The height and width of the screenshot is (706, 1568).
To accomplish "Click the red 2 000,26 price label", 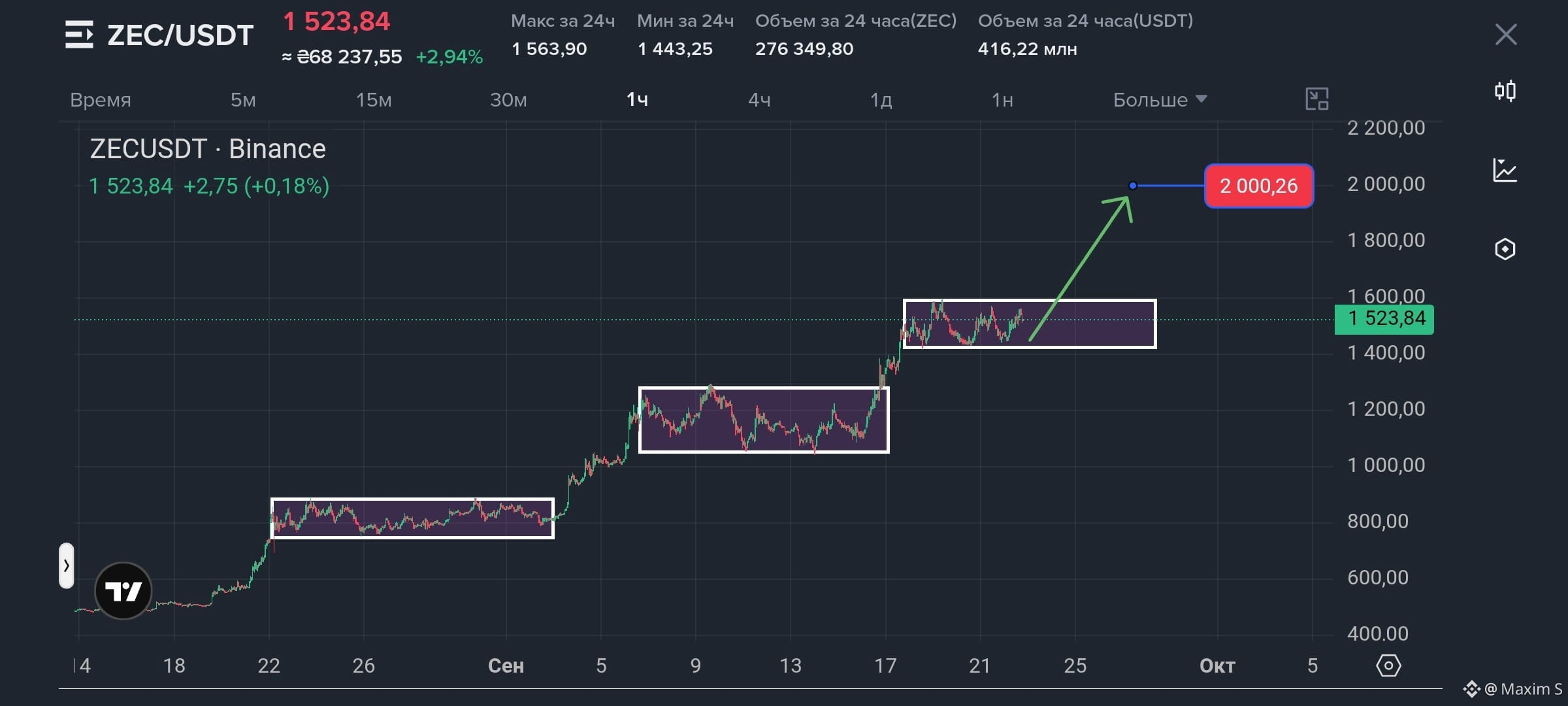I will pos(1259,186).
